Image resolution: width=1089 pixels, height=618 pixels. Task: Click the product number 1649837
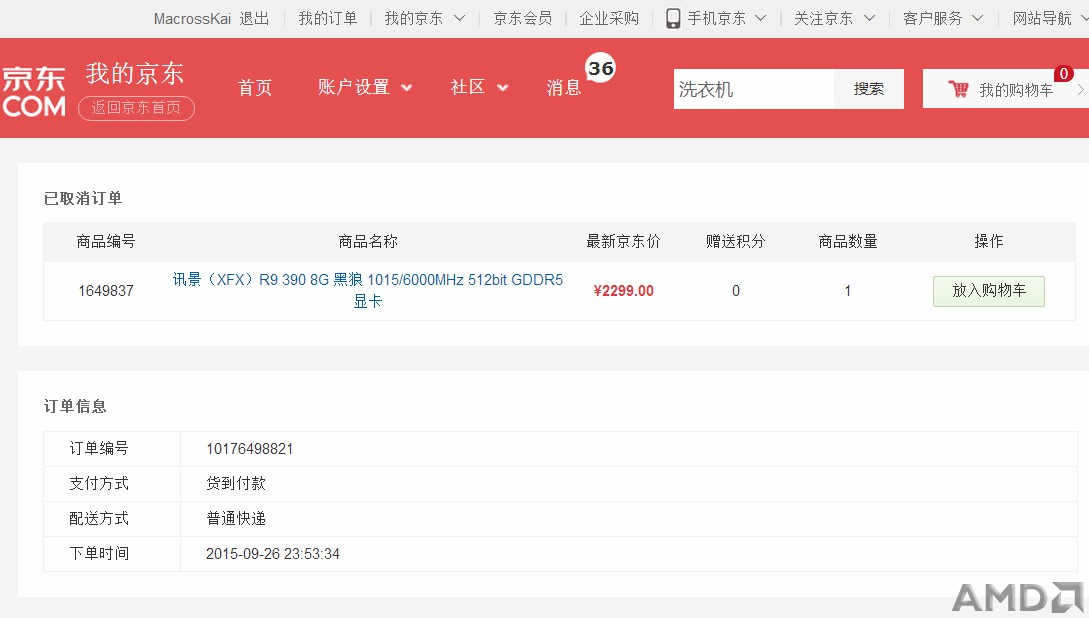tap(106, 291)
